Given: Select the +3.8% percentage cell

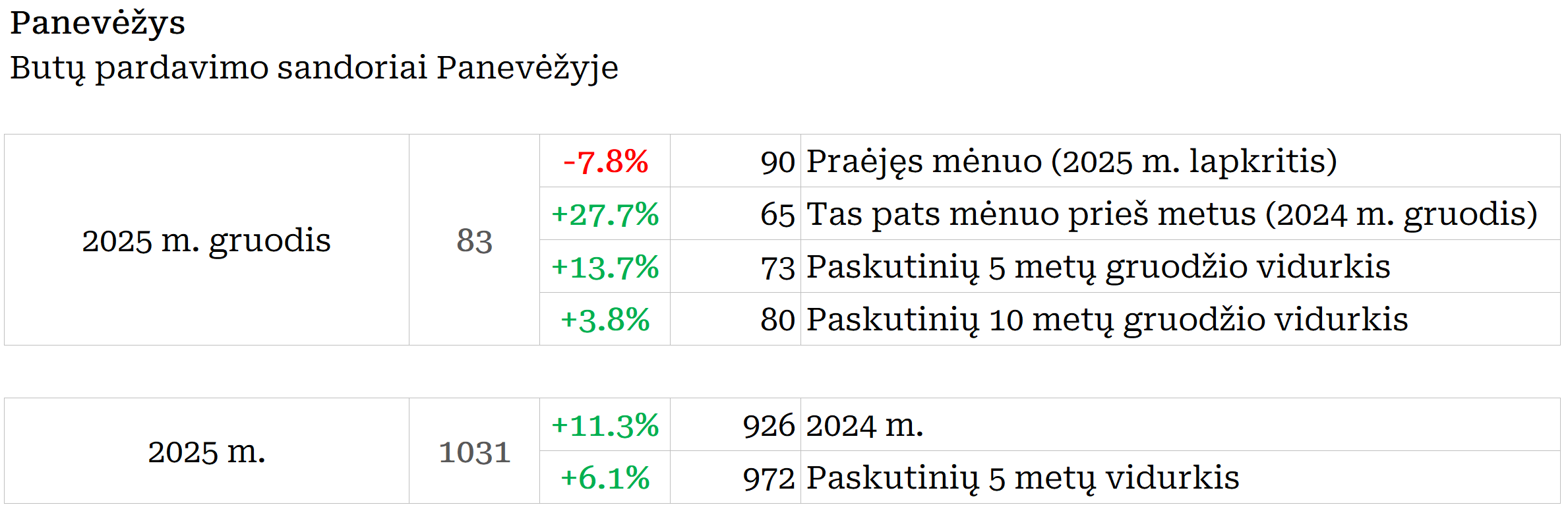Looking at the screenshot, I should coord(605,320).
